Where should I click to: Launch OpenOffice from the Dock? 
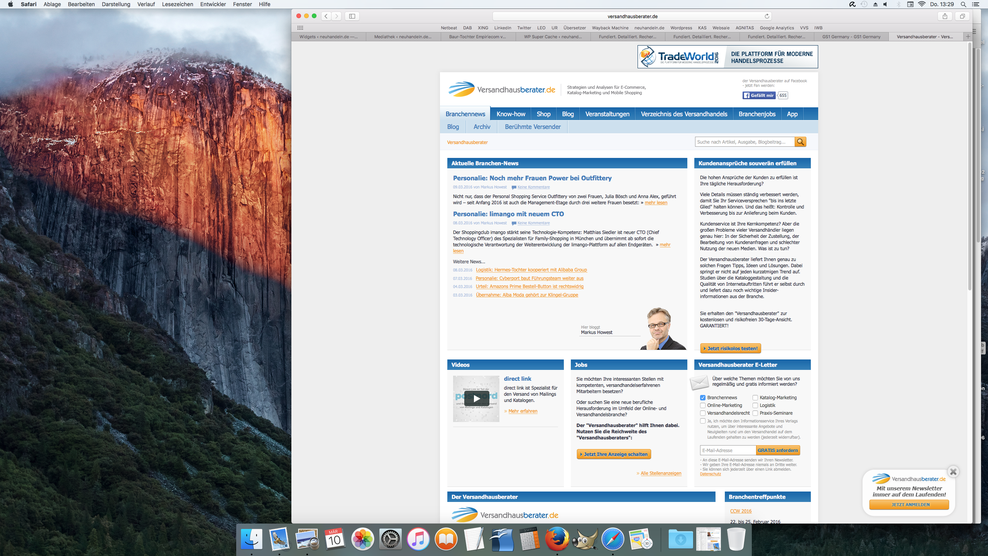(x=502, y=539)
